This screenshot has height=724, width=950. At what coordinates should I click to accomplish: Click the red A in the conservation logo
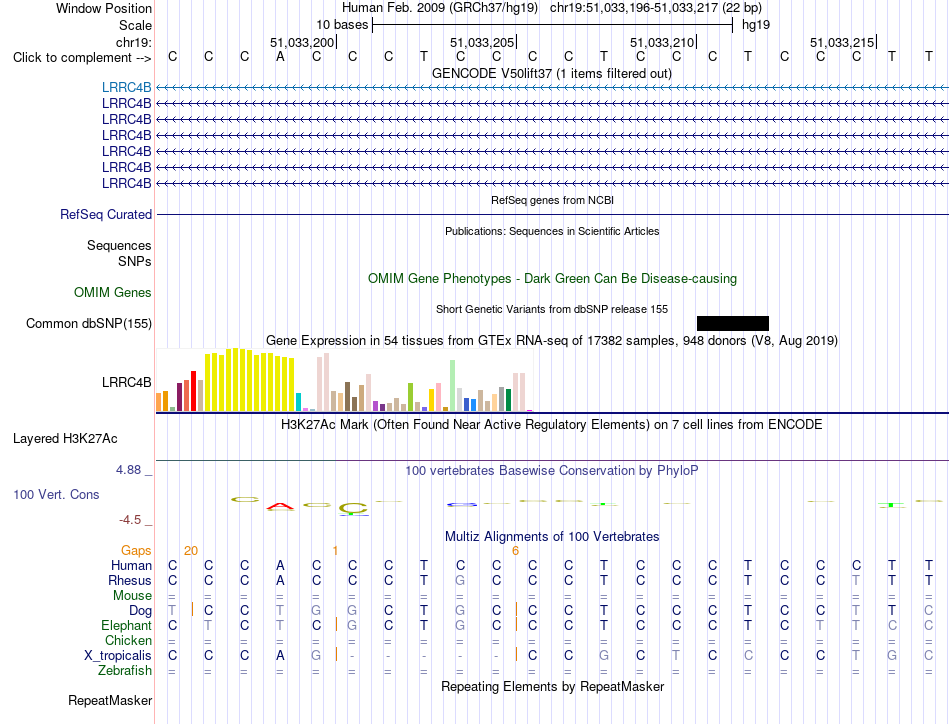[x=280, y=506]
